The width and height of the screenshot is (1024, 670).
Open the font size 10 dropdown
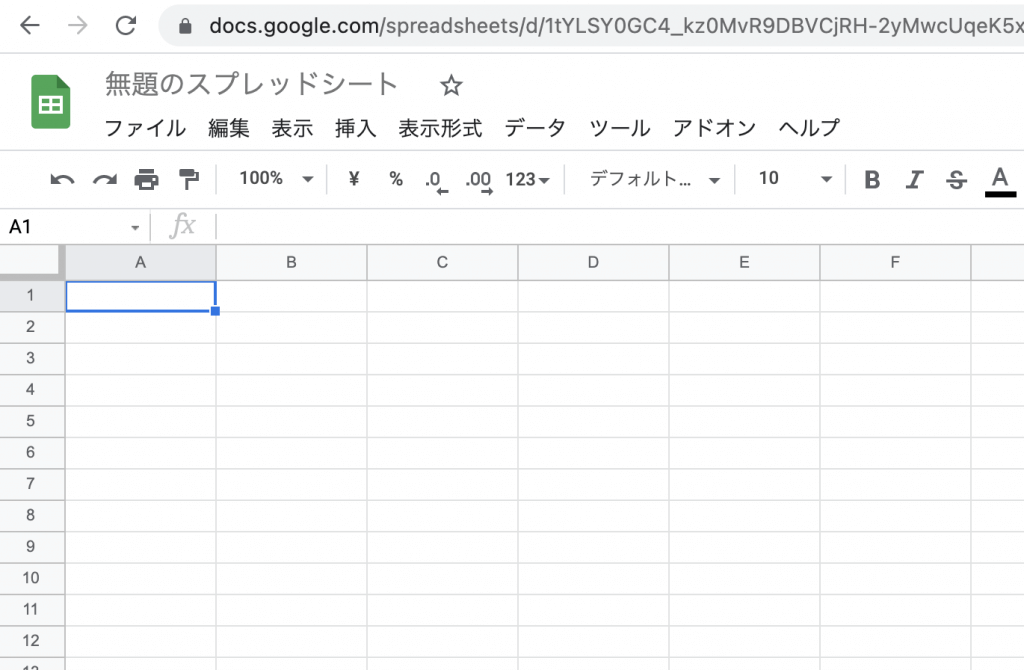point(795,179)
